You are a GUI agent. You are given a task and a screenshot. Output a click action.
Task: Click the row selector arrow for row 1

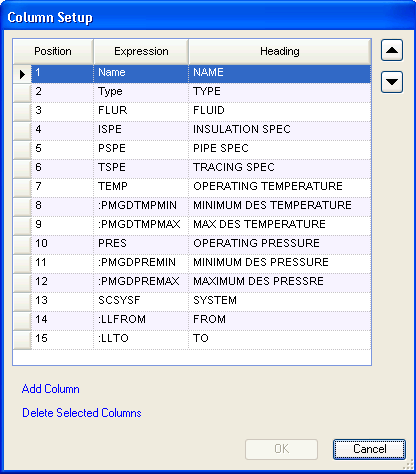point(22,74)
